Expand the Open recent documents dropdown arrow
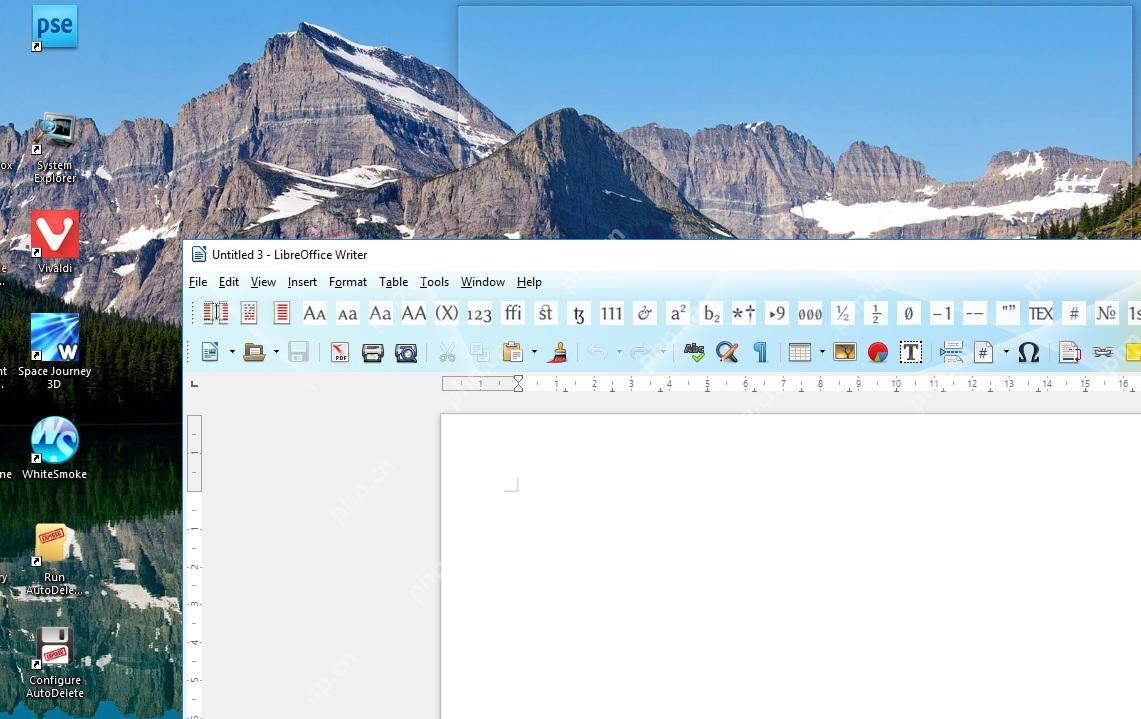 tap(276, 352)
